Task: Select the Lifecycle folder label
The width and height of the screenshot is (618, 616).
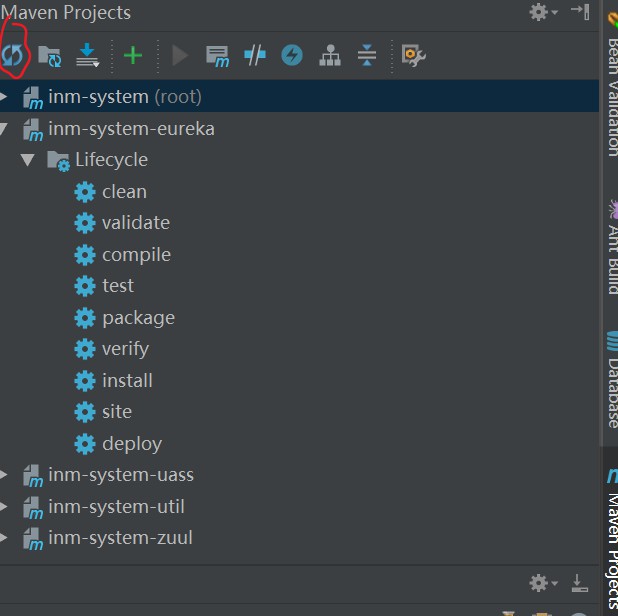Action: pyautogui.click(x=112, y=160)
